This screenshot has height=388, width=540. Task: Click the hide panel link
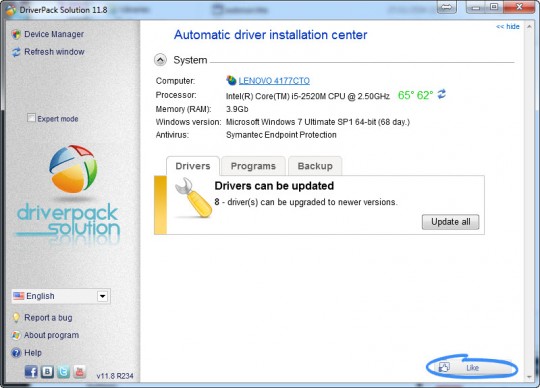click(x=508, y=27)
